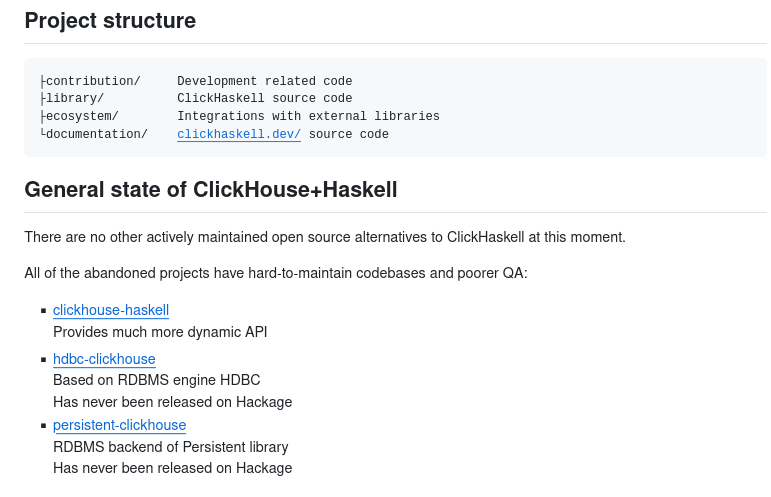Click the "no other actively maintained" paragraph
The image size is (771, 497).
click(x=325, y=237)
